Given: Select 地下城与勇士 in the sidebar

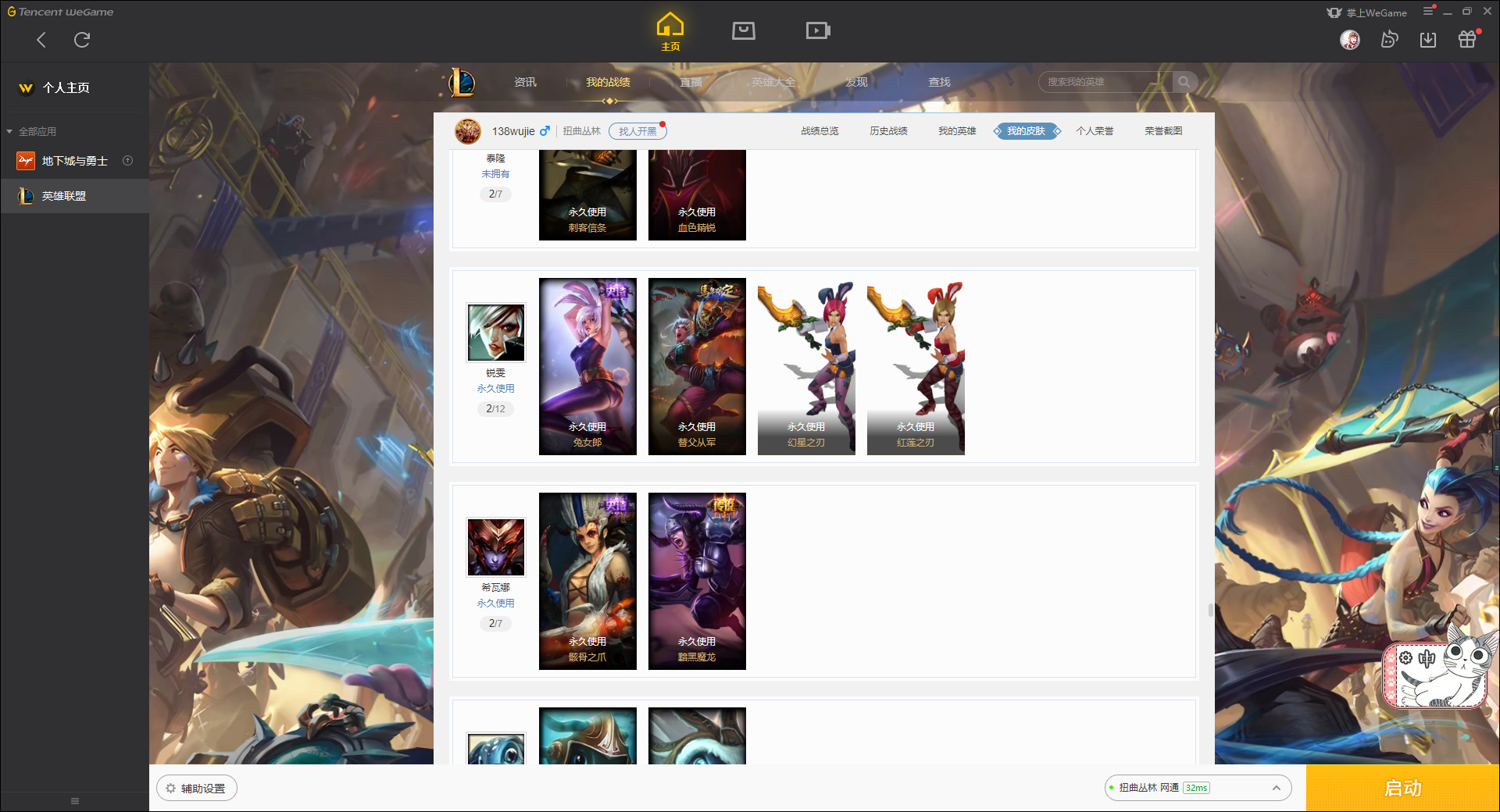Looking at the screenshot, I should tap(74, 161).
